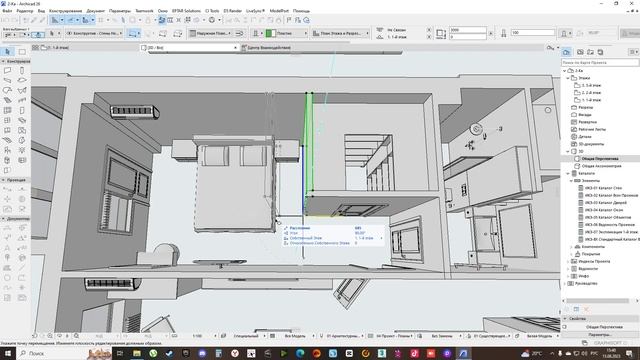Viewport: 640px width, 360px height.
Task: Select 'Общая Аксонометрия' in navigator
Action: (602, 166)
